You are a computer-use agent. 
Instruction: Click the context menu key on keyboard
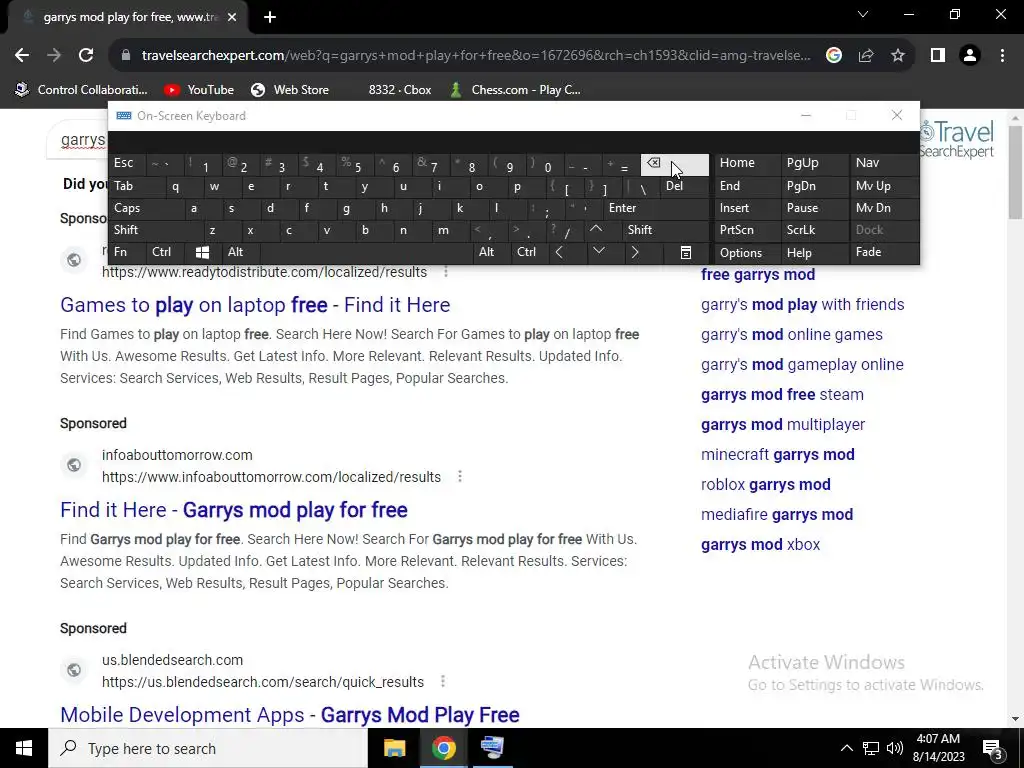pos(686,253)
